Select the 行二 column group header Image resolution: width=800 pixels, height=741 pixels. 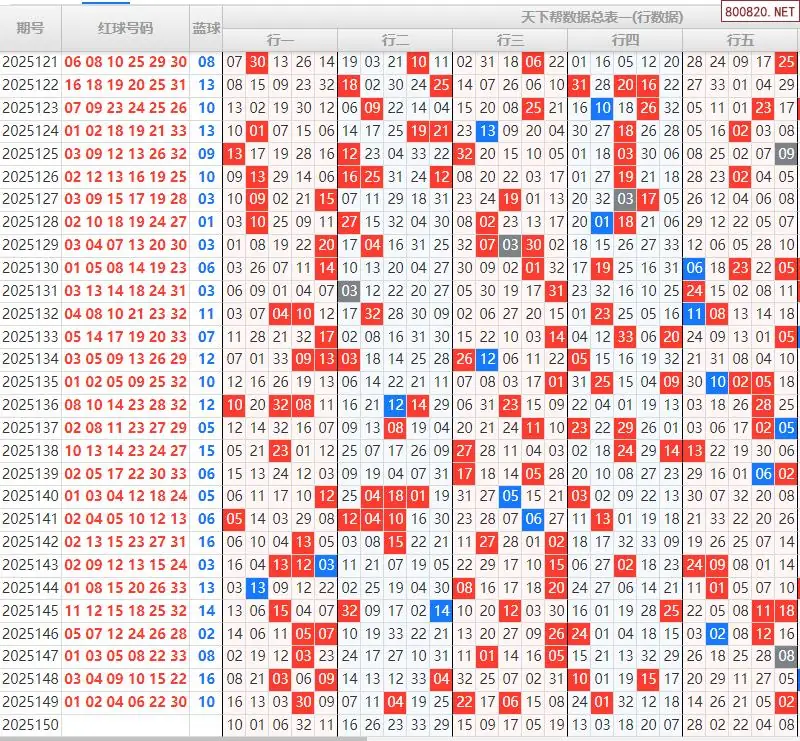[395, 40]
